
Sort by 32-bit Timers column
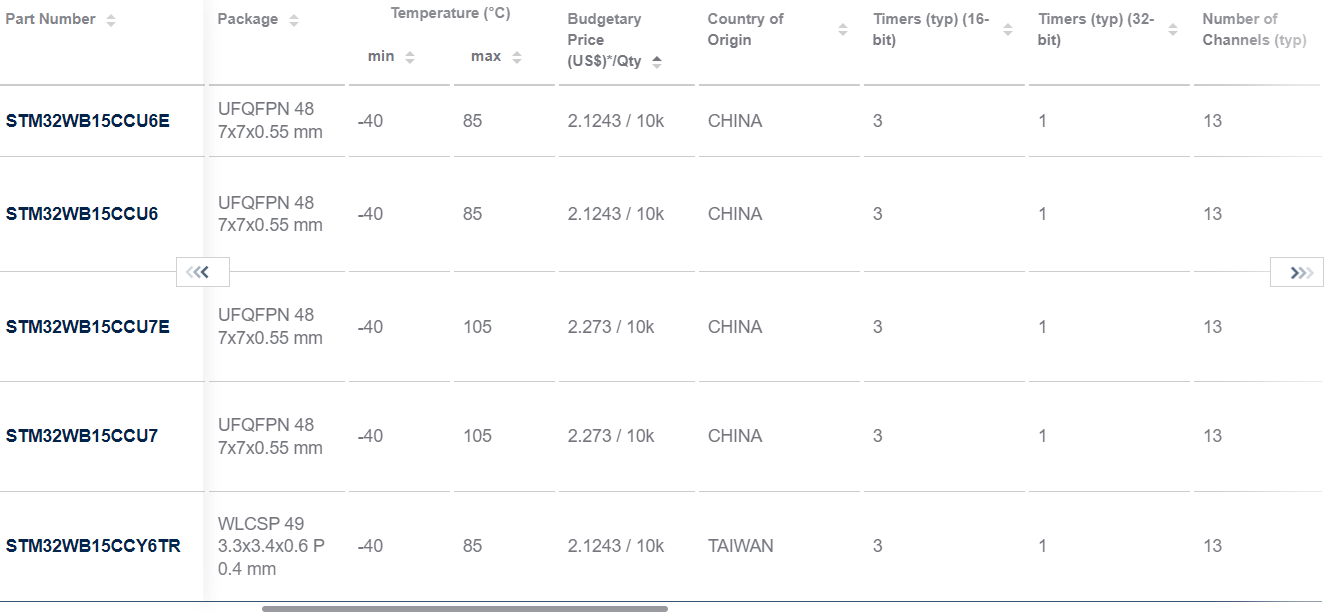point(1173,30)
